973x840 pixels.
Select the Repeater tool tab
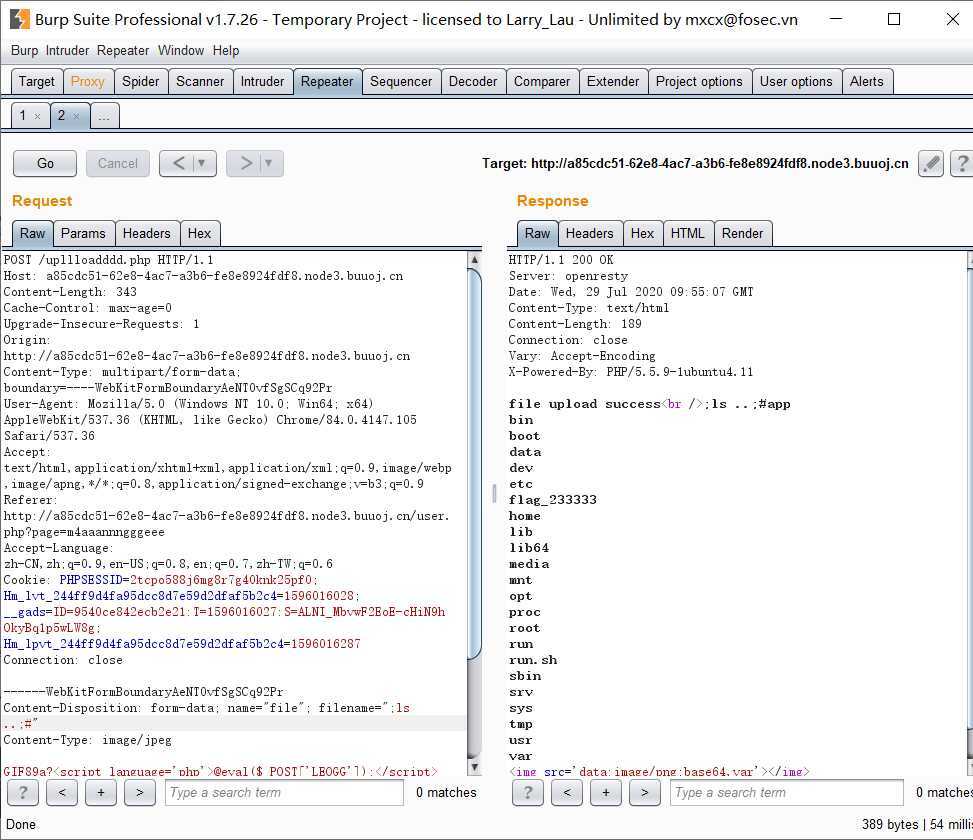click(327, 81)
